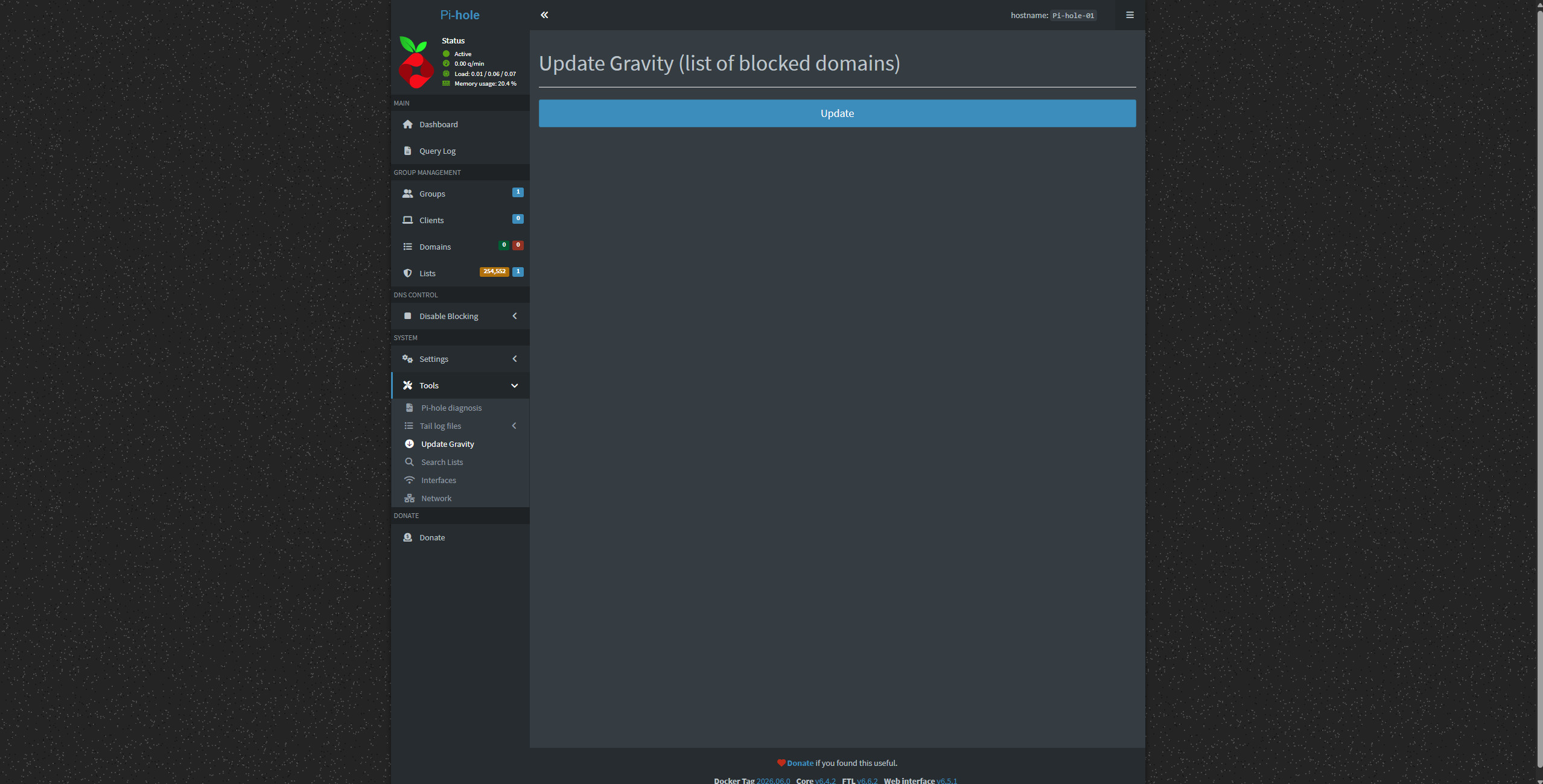This screenshot has height=784, width=1543.
Task: Click the Pi-hole raspberry logo
Action: coord(416,62)
